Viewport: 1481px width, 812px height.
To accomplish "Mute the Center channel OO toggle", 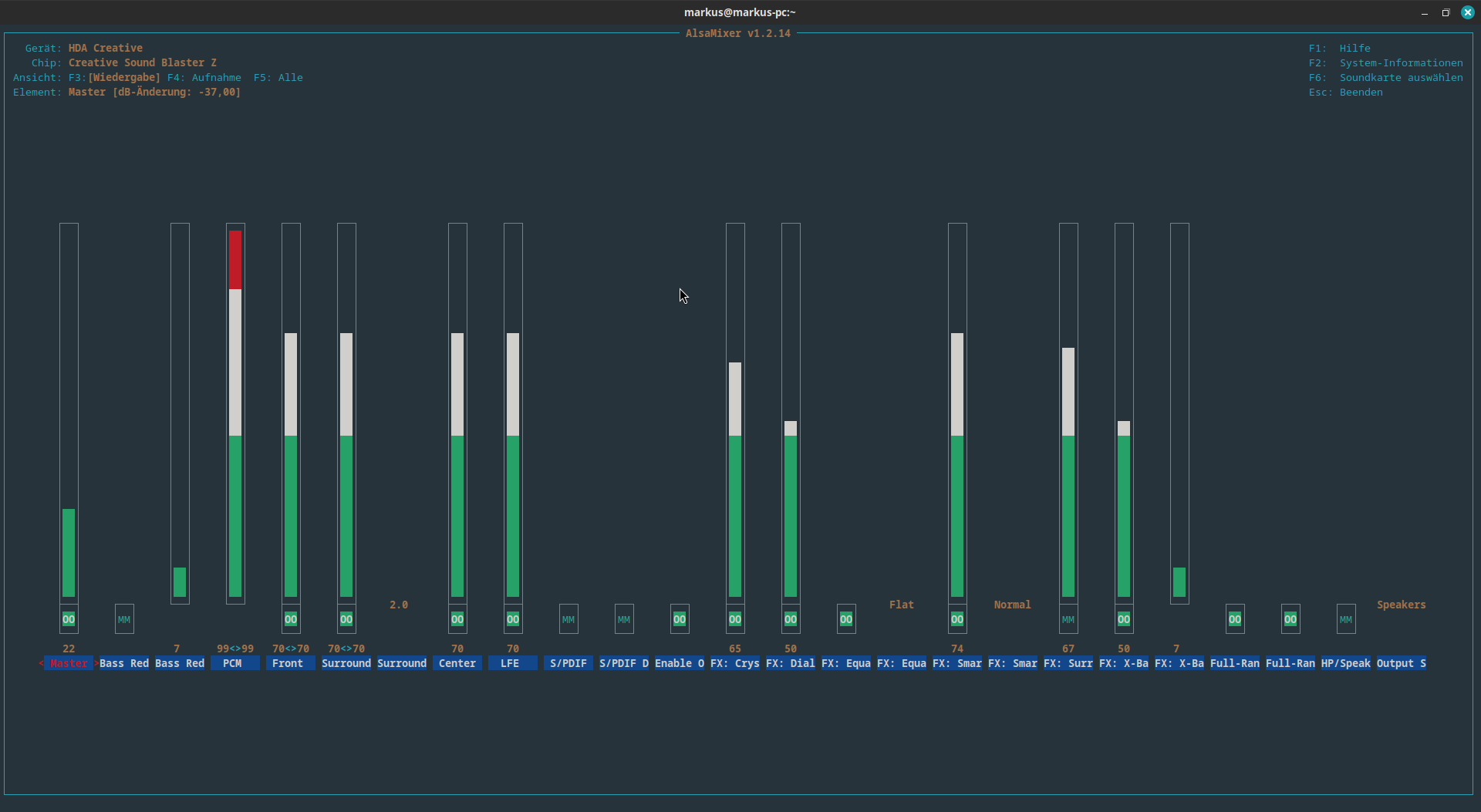I will (x=457, y=619).
